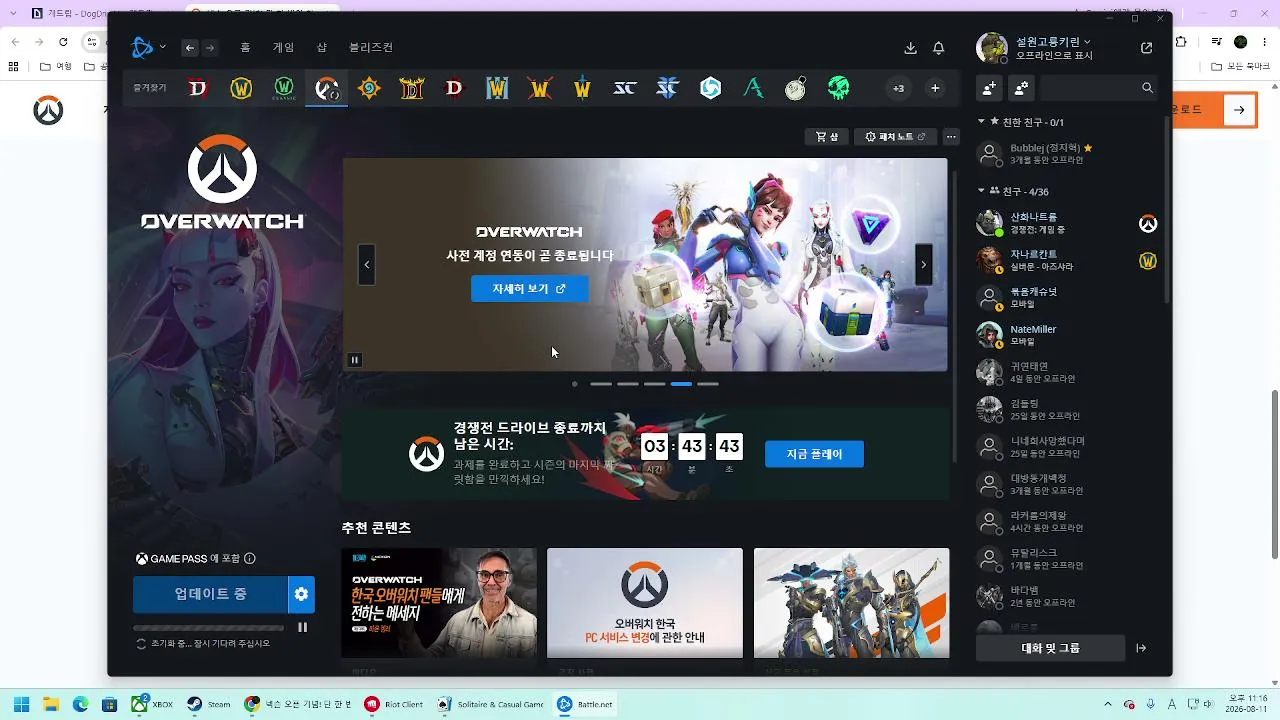
Task: Select World of Warcraft in favorites bar
Action: pos(241,88)
